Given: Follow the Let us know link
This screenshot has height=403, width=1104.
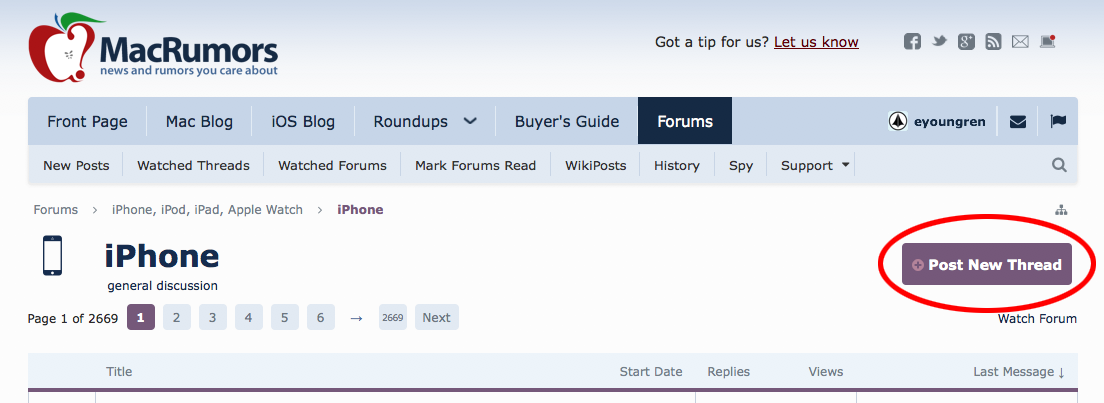Looking at the screenshot, I should [816, 42].
